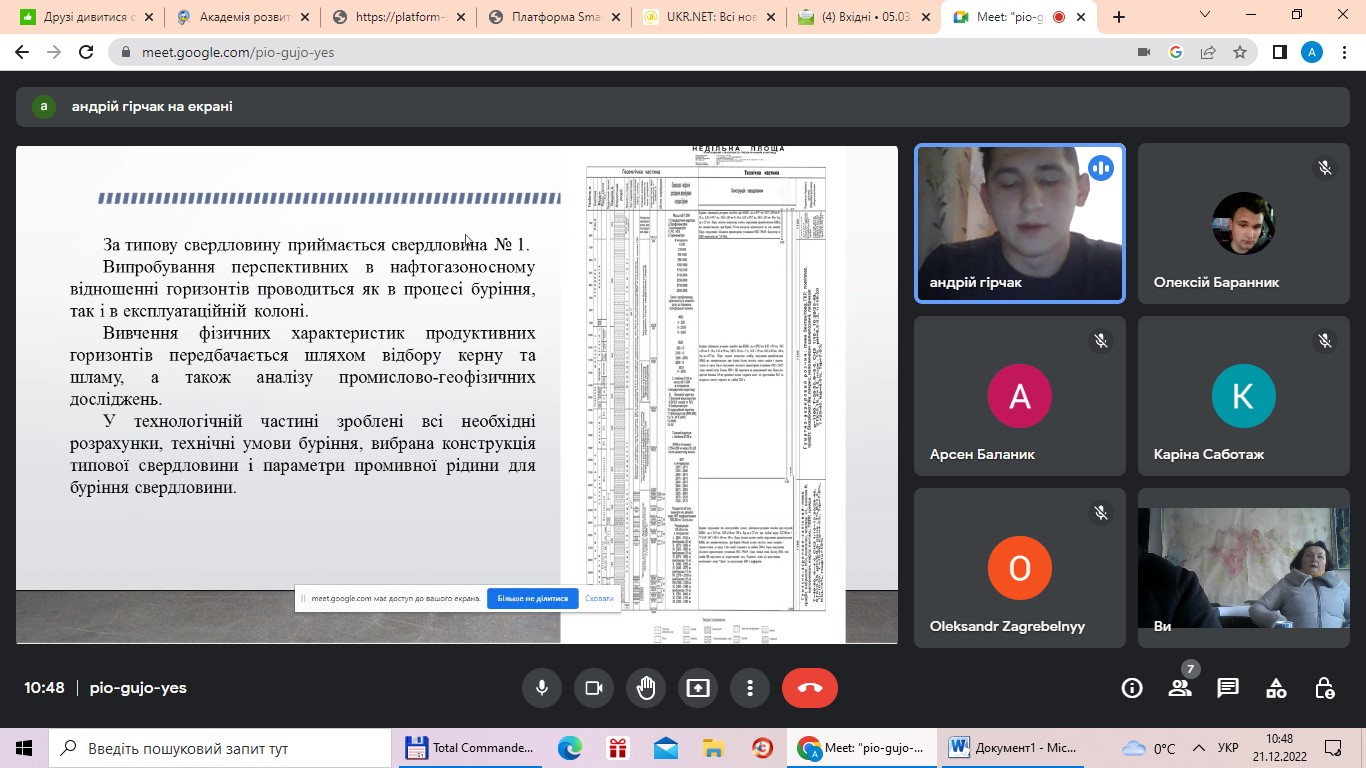The image size is (1366, 768).
Task: Switch to 'Академія розвит' browser tab
Action: [x=243, y=17]
